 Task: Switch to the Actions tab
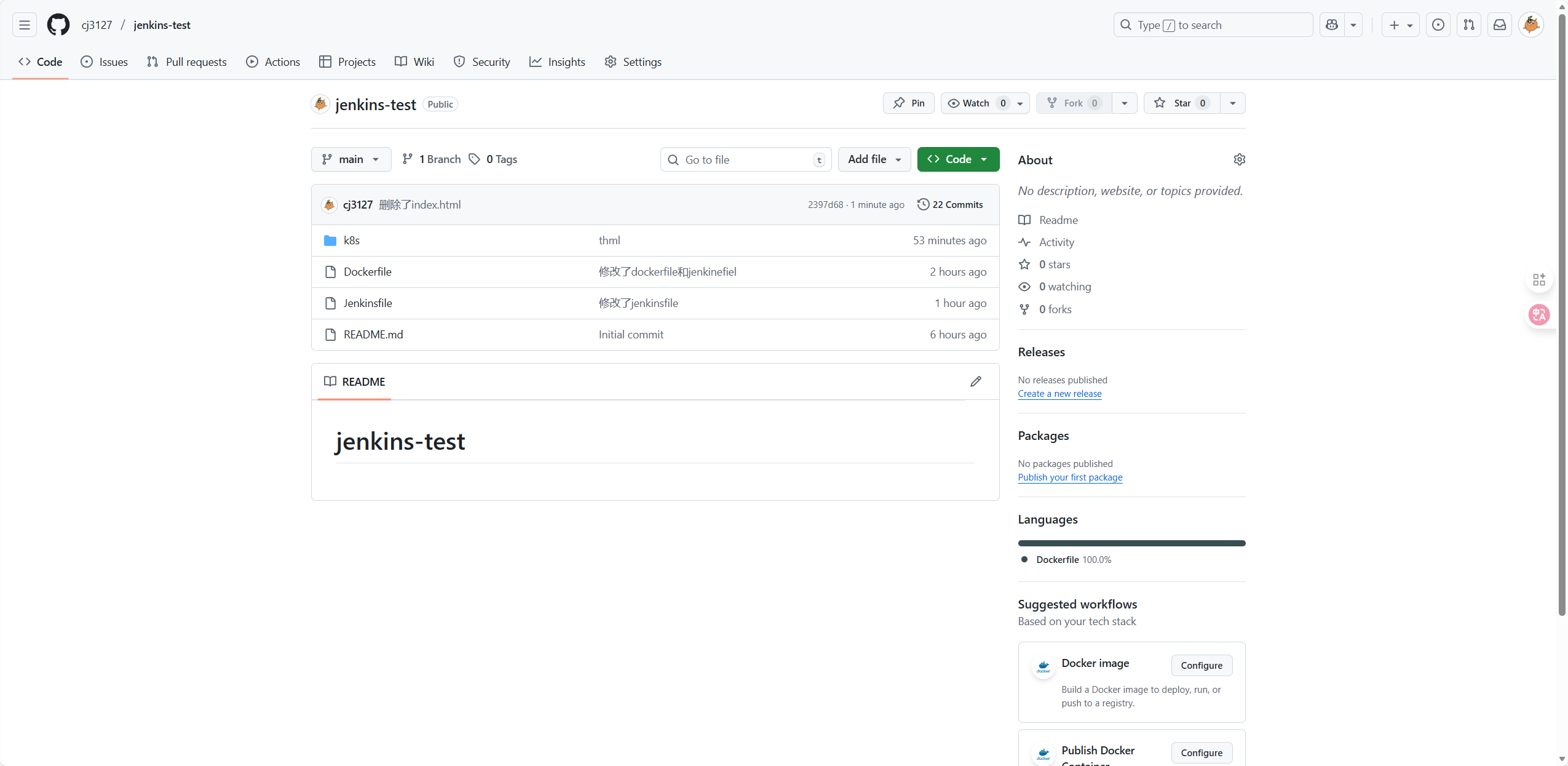(x=274, y=62)
